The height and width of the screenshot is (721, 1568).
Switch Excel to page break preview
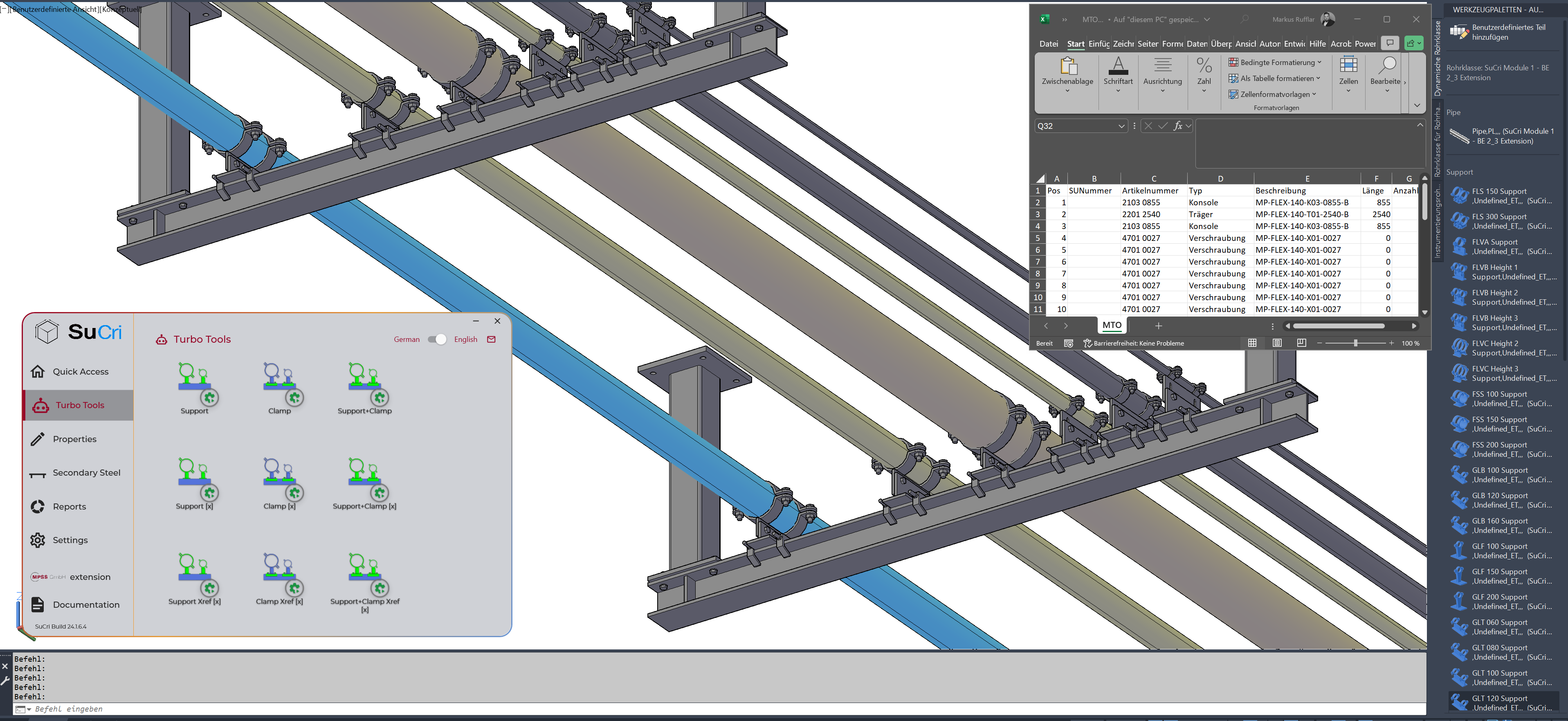click(1301, 343)
